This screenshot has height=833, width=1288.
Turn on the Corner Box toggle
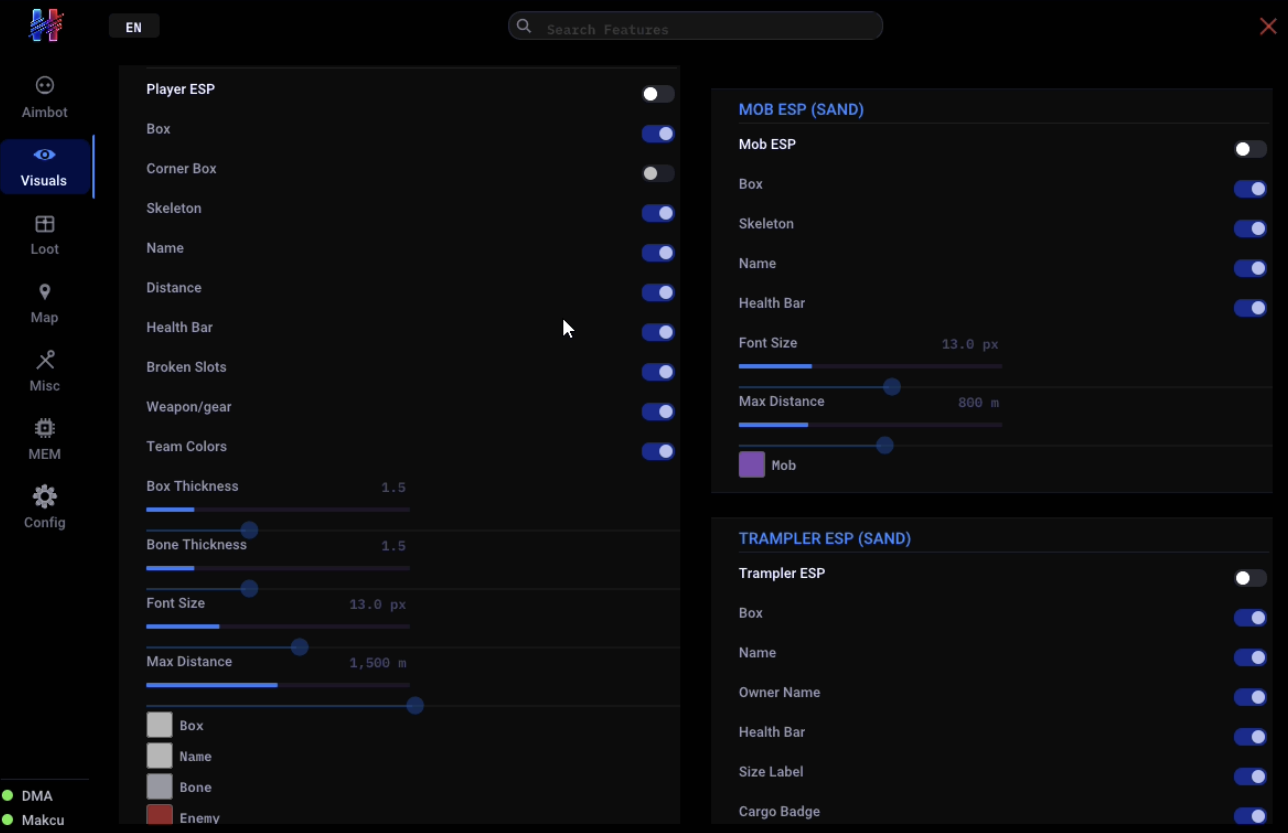coord(658,173)
